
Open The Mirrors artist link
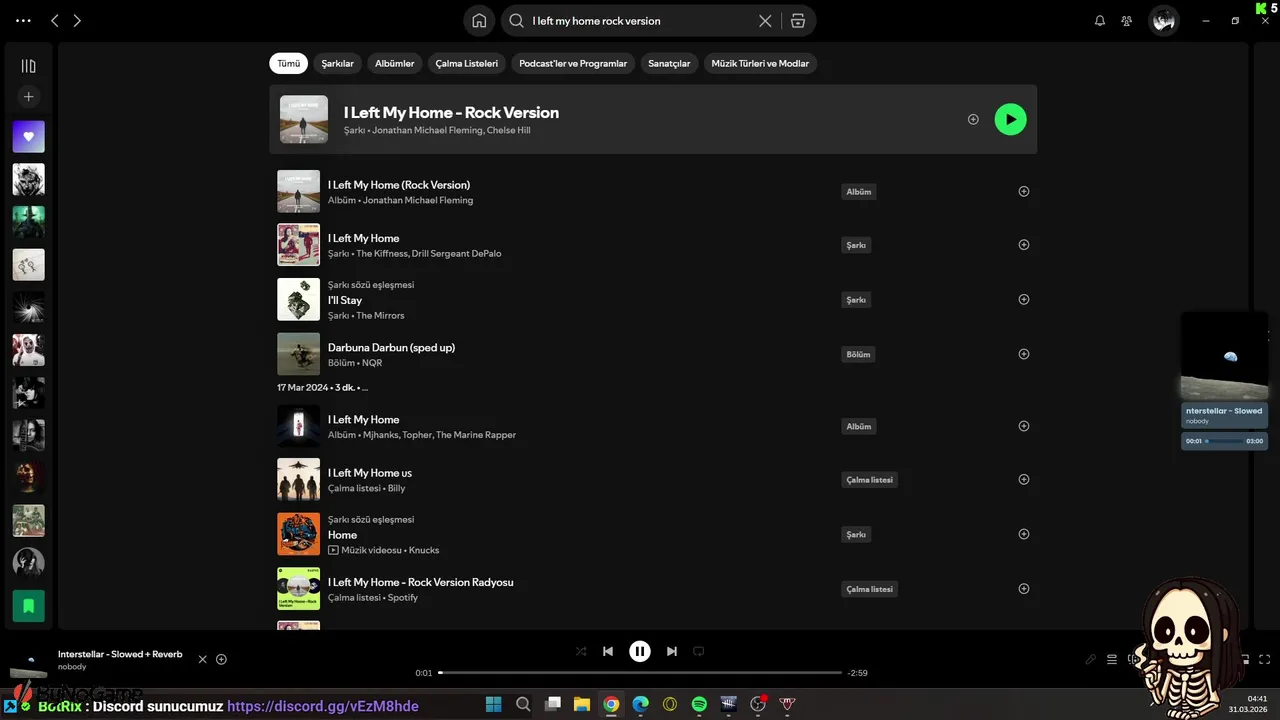(x=380, y=315)
